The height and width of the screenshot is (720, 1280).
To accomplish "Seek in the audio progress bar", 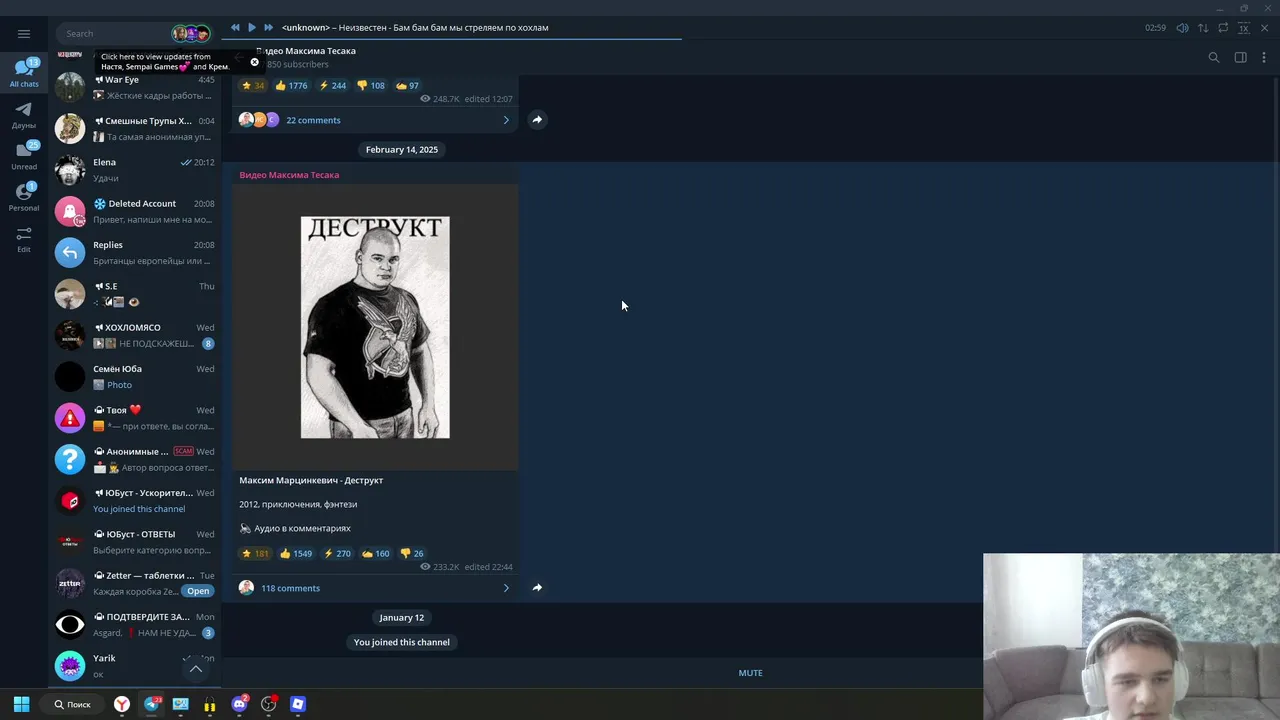I will [x=750, y=40].
